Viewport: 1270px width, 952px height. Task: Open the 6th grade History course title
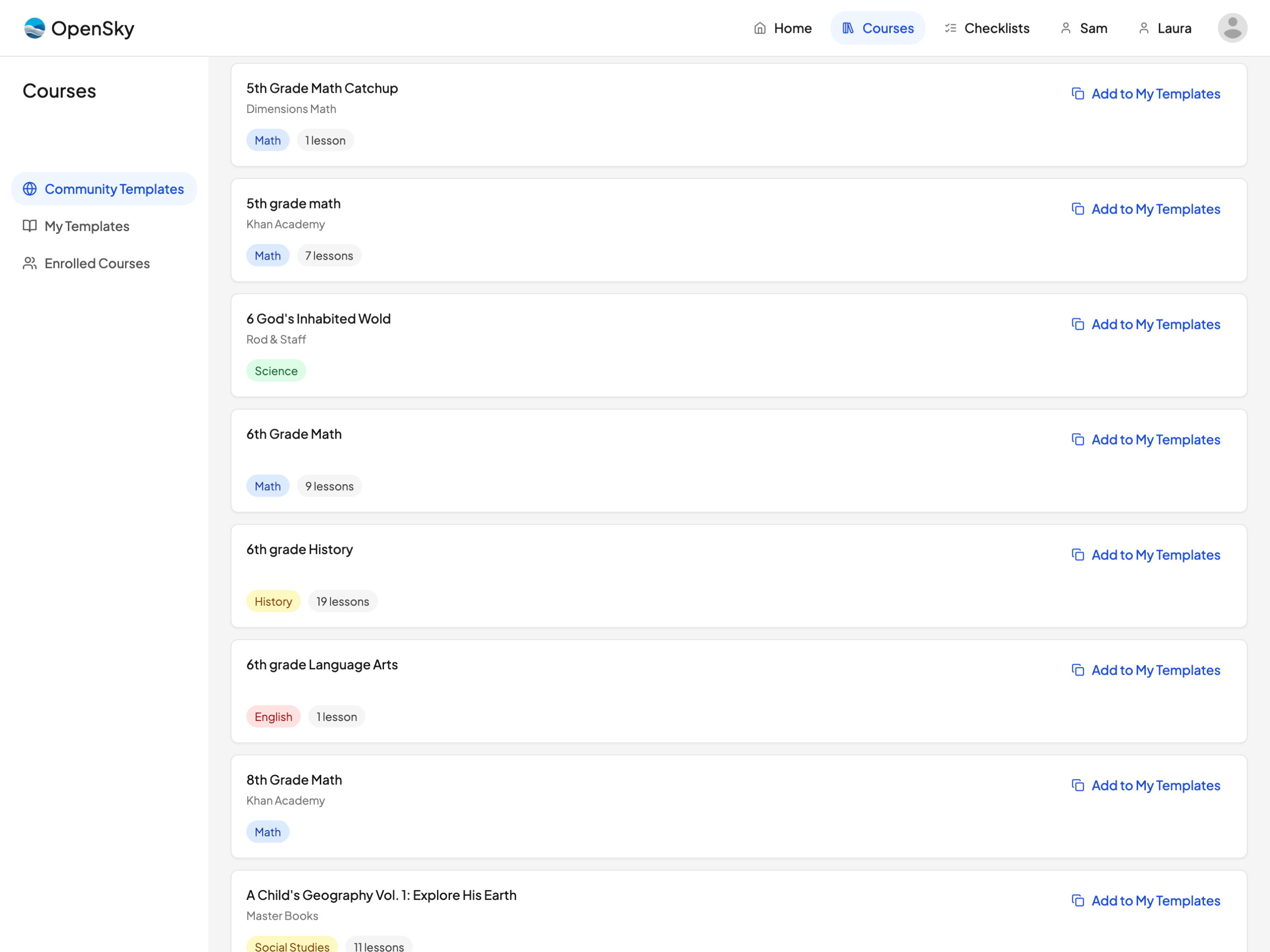pyautogui.click(x=300, y=550)
